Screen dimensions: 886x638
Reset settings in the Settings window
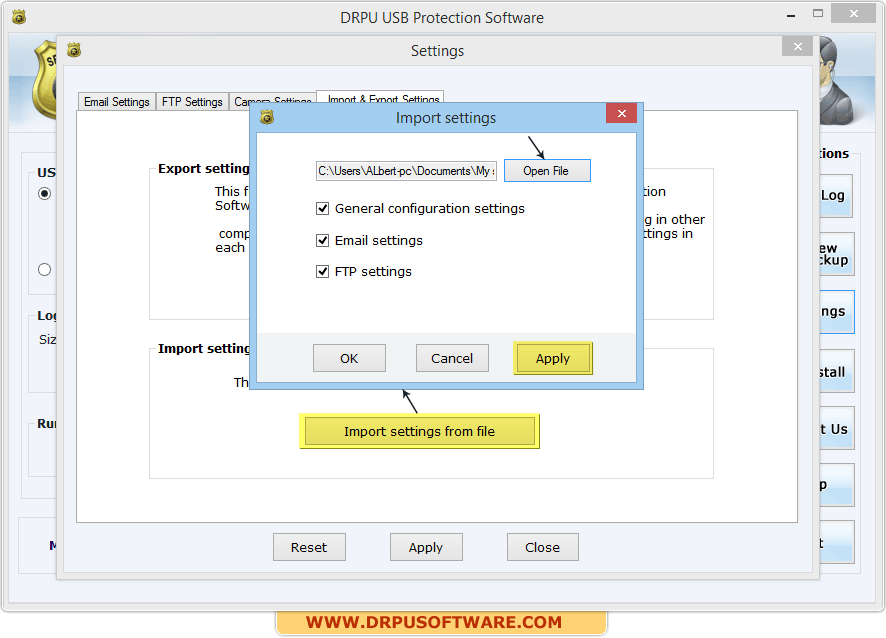[309, 547]
